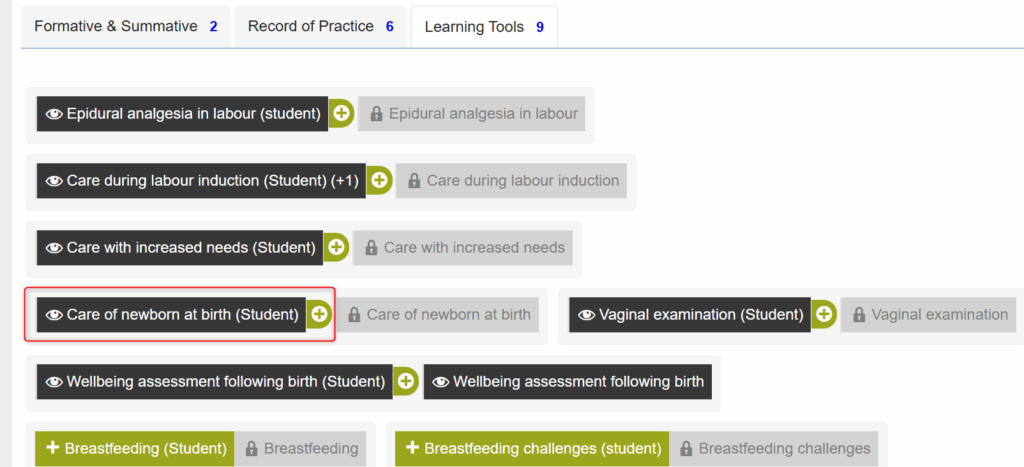Viewport: 1024px width, 467px height.
Task: Click plus icon beside Care during labour induction
Action: pos(379,181)
